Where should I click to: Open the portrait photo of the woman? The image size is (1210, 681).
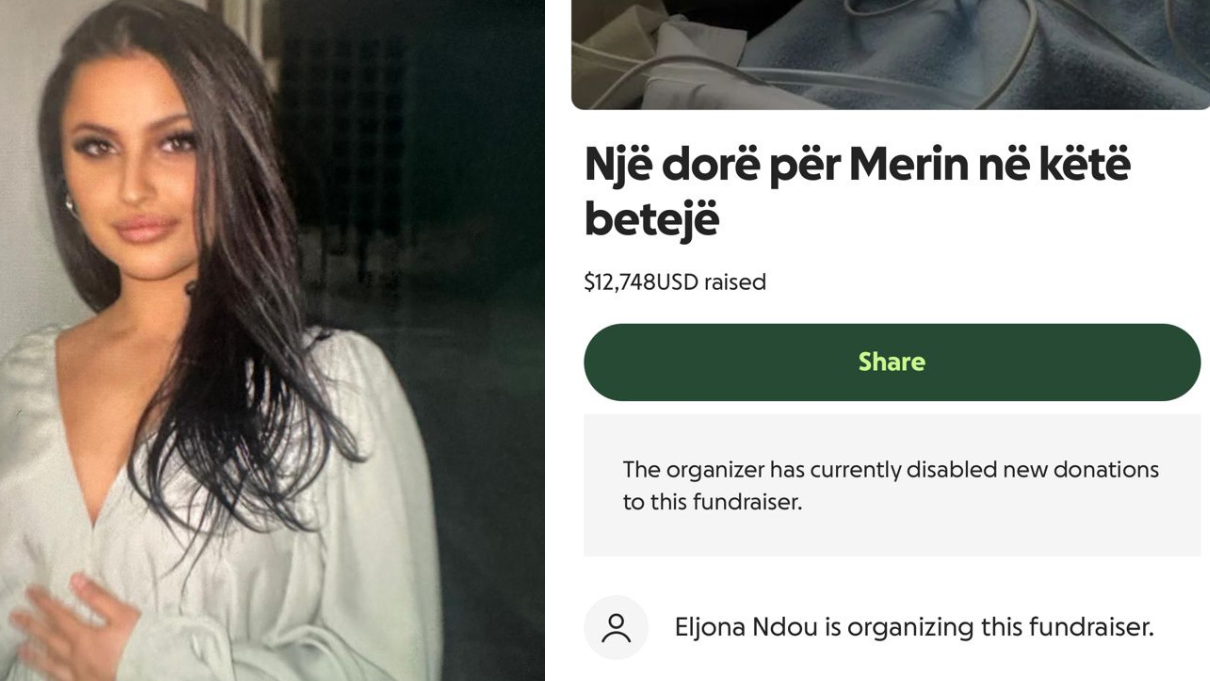(272, 340)
